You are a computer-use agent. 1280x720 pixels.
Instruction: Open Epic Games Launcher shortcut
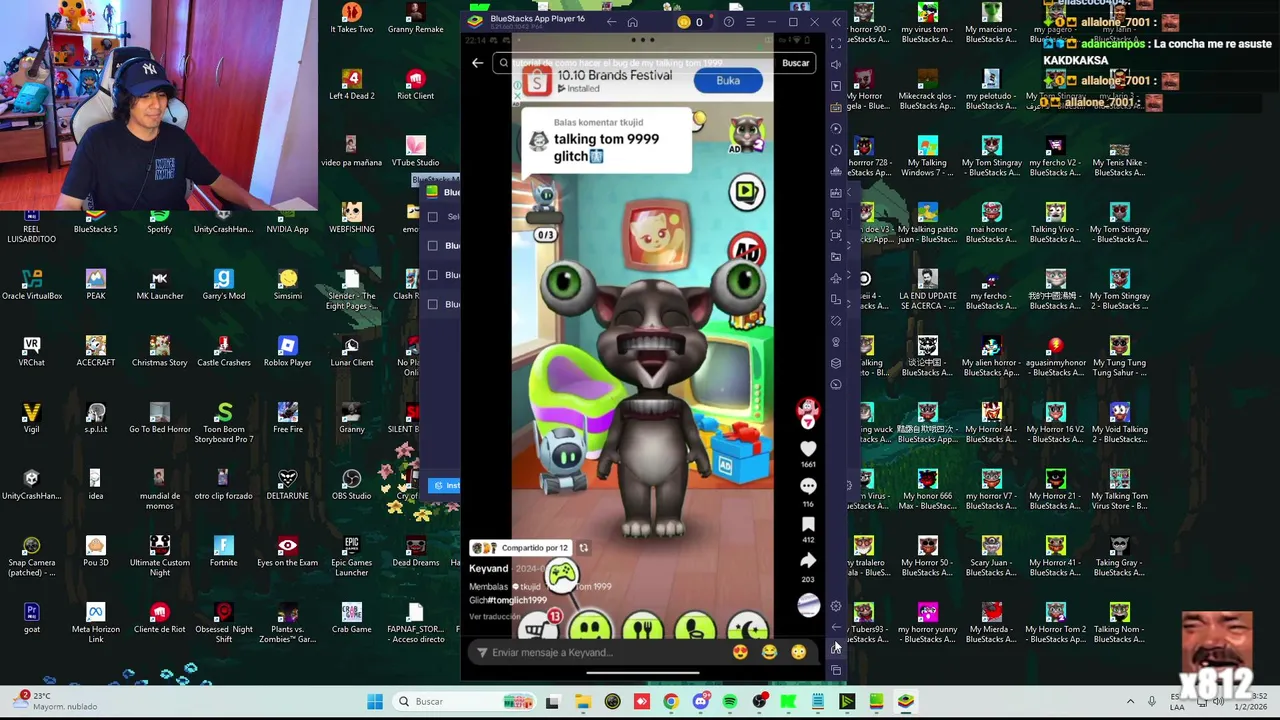[352, 557]
